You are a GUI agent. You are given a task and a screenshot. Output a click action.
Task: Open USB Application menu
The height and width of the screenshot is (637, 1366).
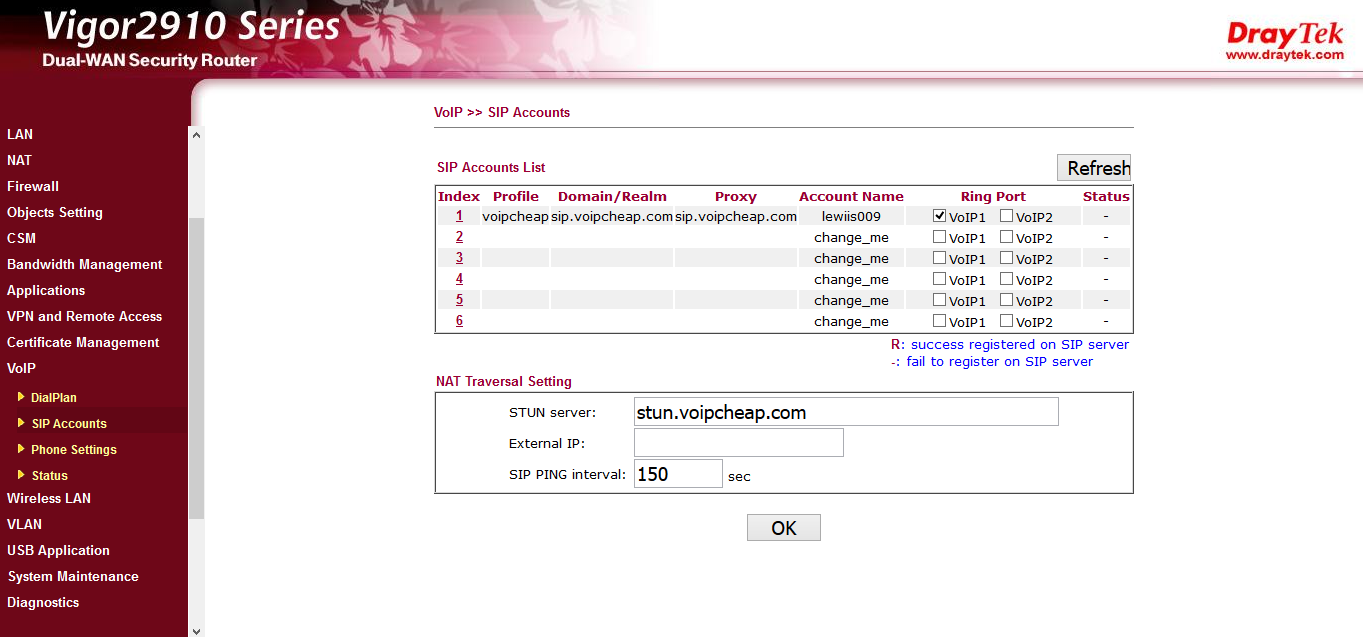tap(58, 550)
